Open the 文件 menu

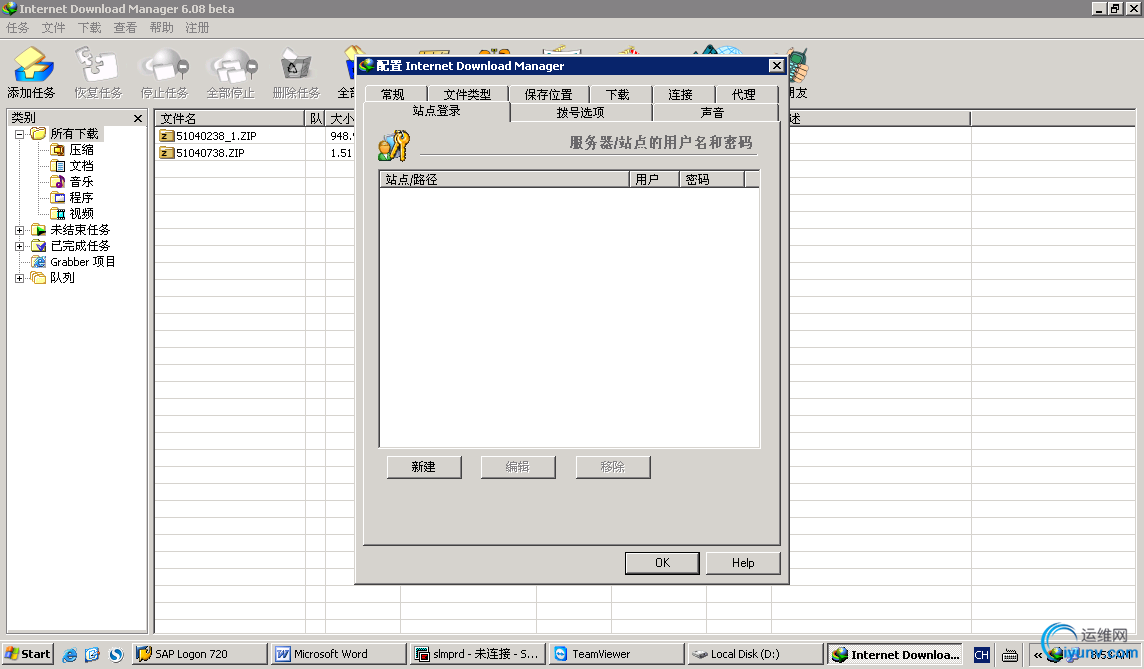point(53,28)
